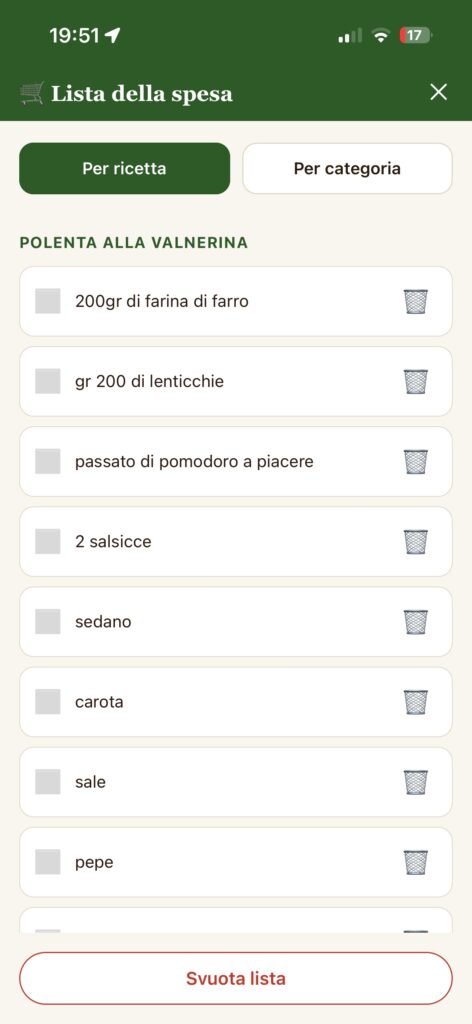Delete 200gr di farina di farro item
472x1024 pixels.
coord(415,302)
